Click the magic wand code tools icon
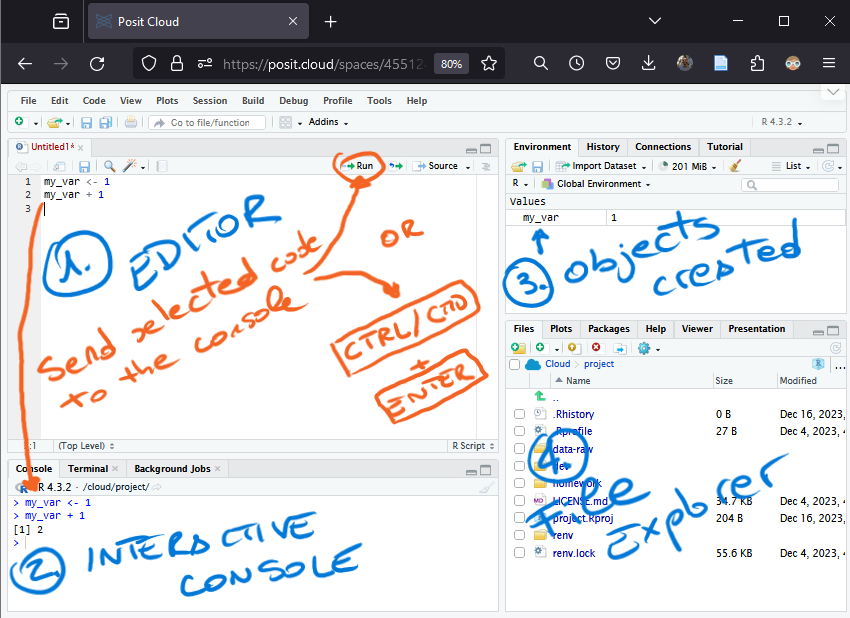 click(x=129, y=166)
